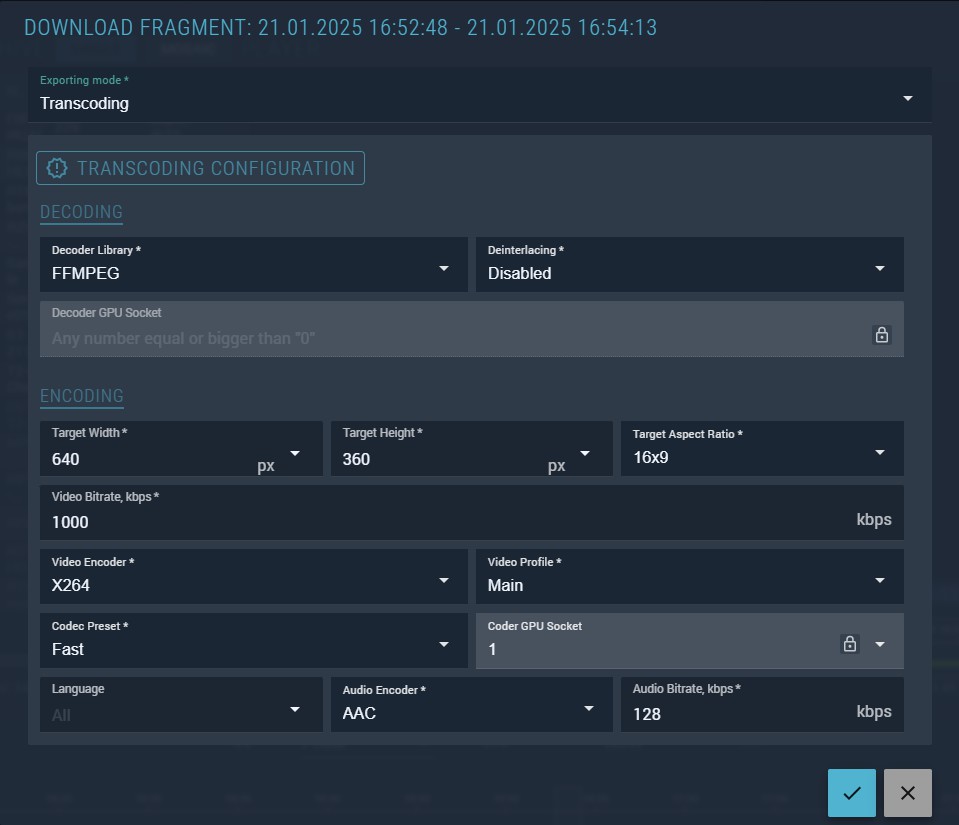Click the Decoder GPU Socket lock icon
This screenshot has height=825, width=959.
coord(881,335)
